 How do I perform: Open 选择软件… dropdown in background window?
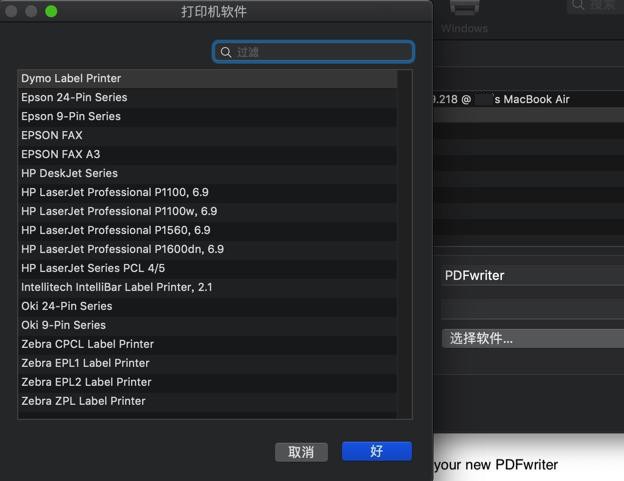click(x=533, y=339)
